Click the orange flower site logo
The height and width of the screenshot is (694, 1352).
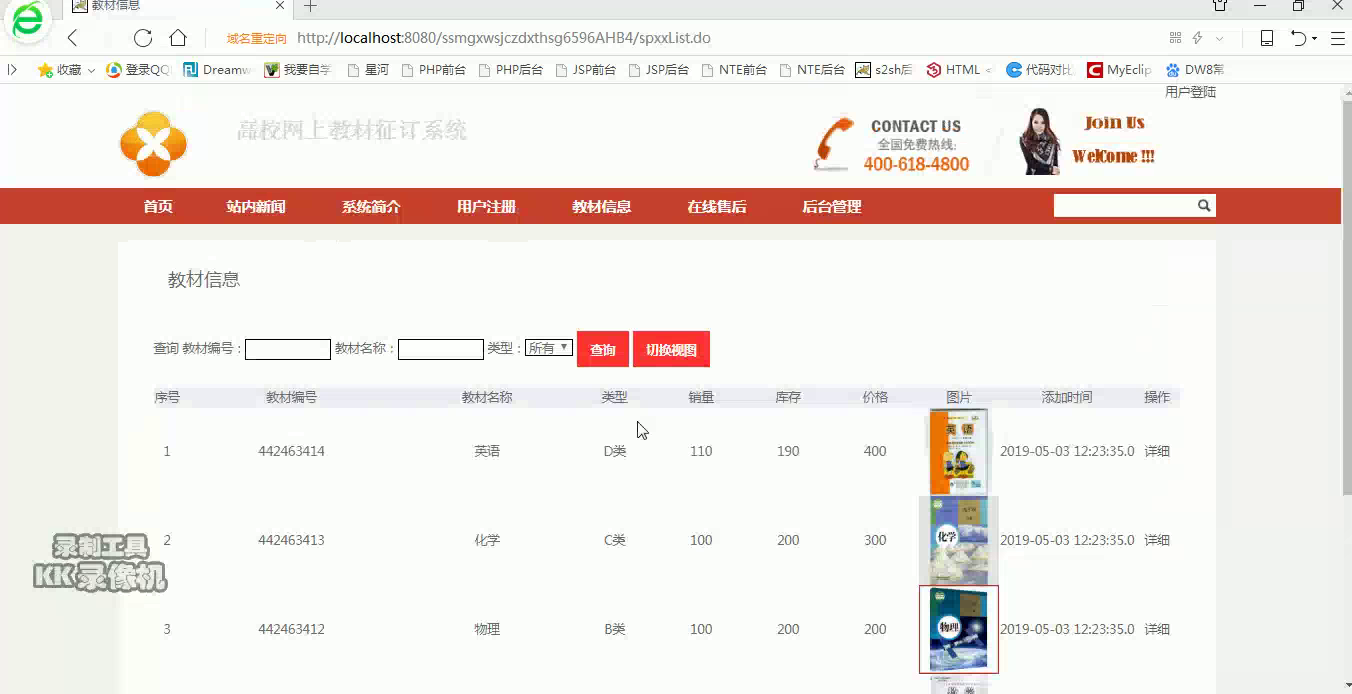pos(153,144)
